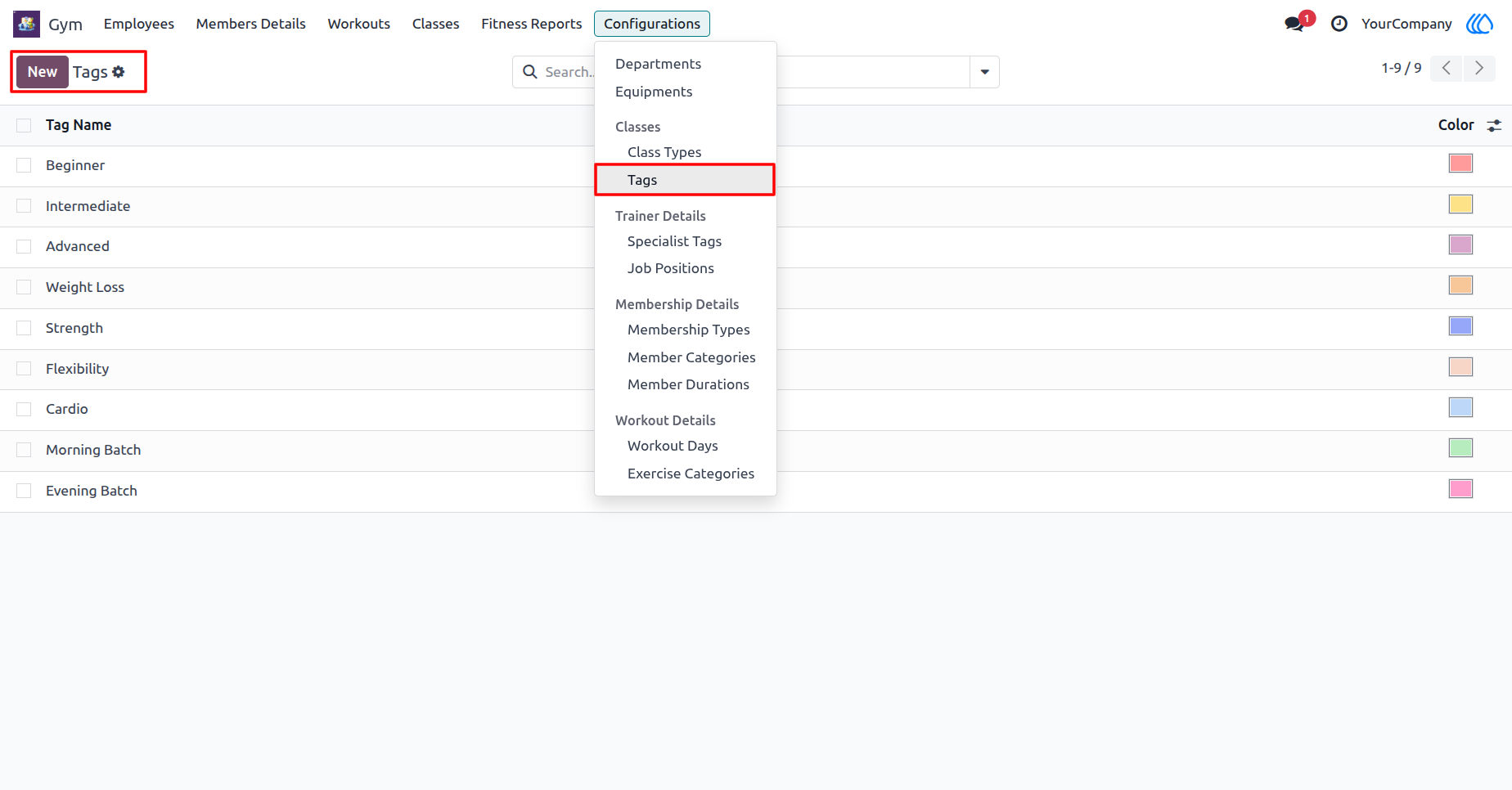This screenshot has height=790, width=1512.
Task: Check the Weight Loss row checkbox
Action: pos(24,287)
